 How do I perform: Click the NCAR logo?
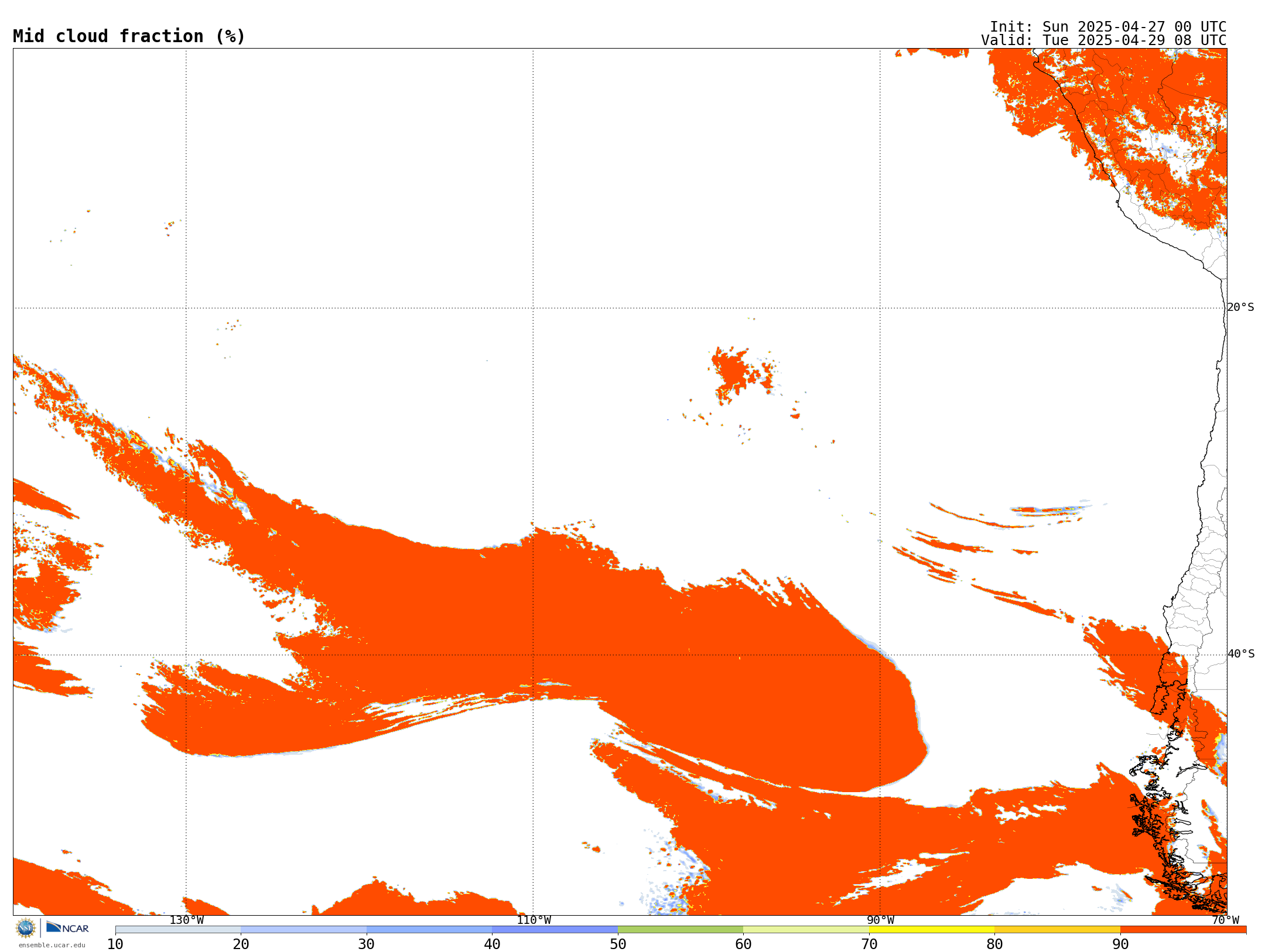67,927
